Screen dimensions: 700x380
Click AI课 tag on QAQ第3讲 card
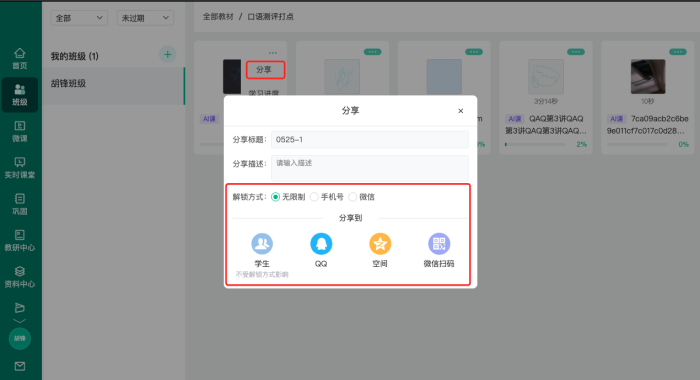point(515,119)
